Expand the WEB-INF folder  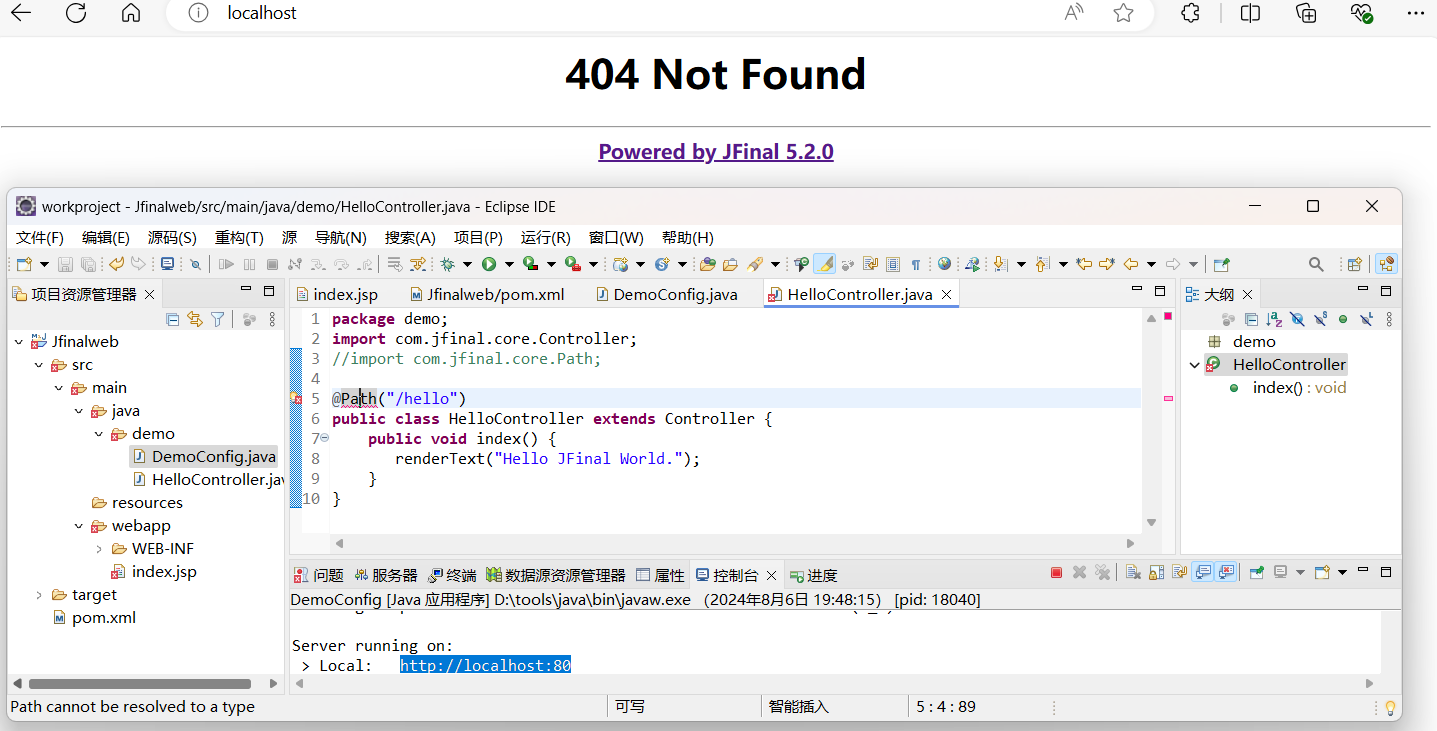tap(99, 549)
